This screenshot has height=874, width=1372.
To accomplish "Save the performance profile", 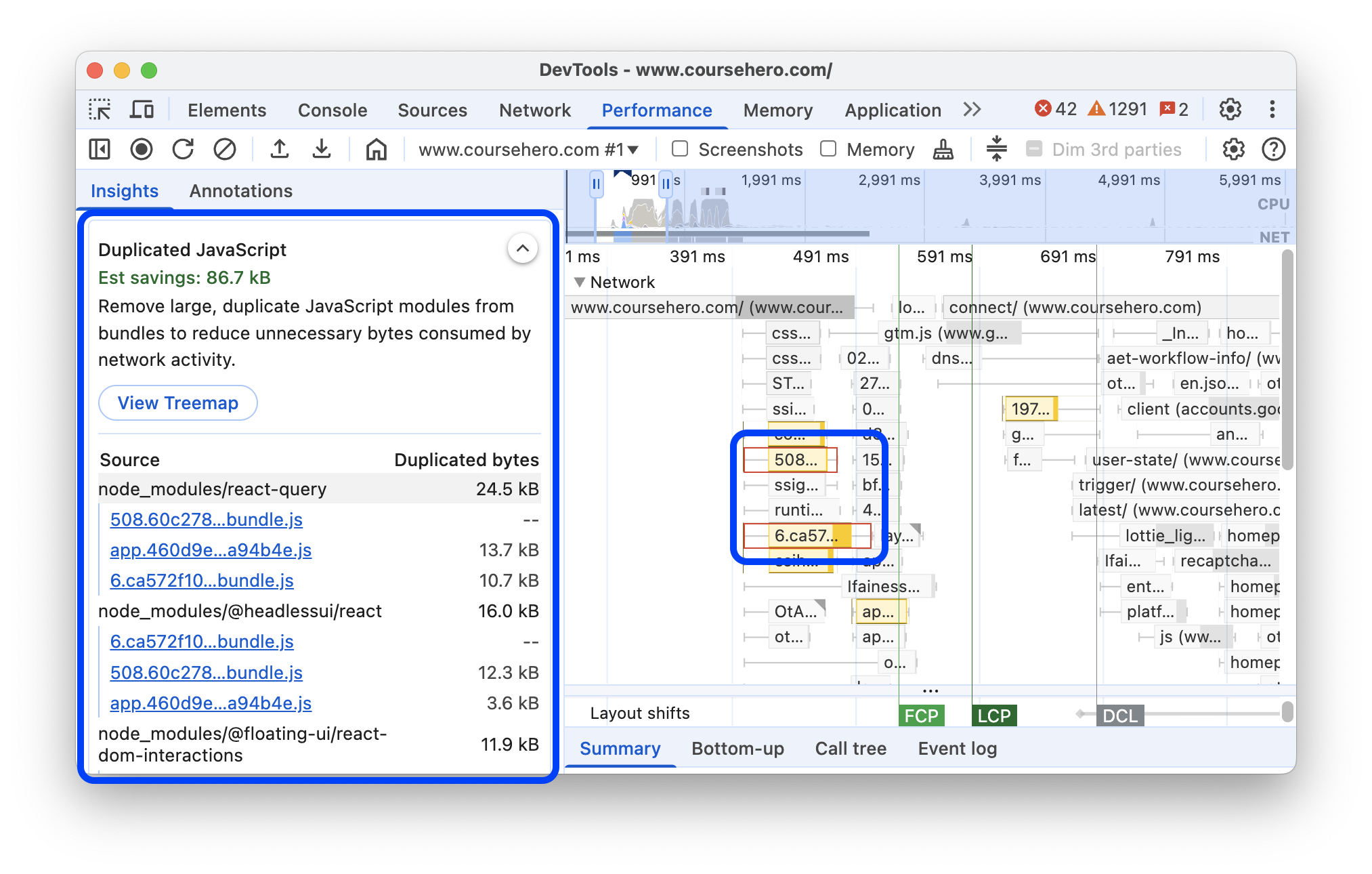I will pos(322,149).
